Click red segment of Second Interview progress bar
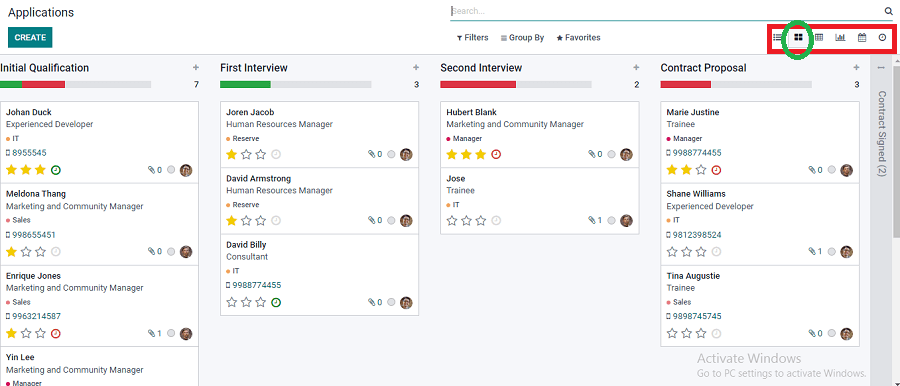This screenshot has width=900, height=386. point(478,84)
